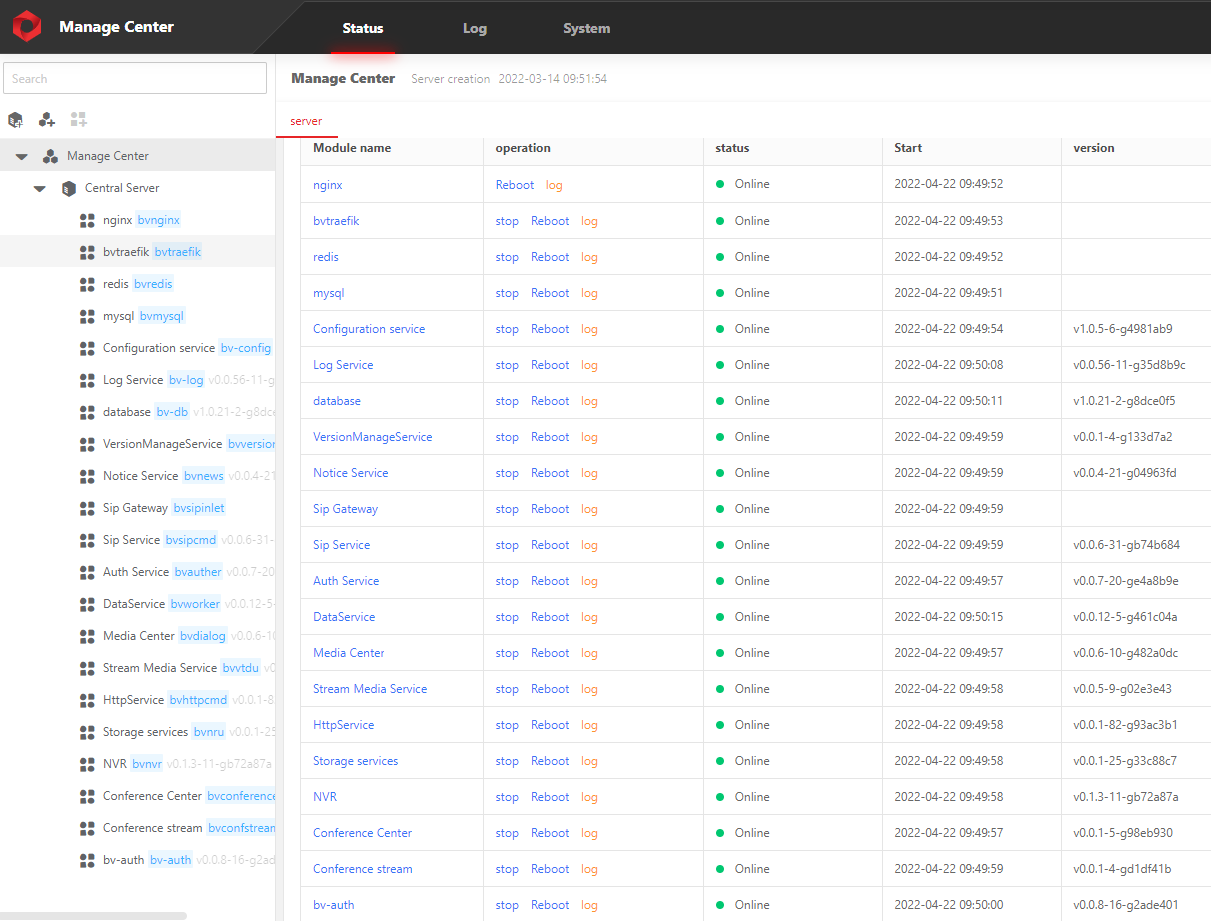Image resolution: width=1211 pixels, height=921 pixels.
Task: Click the add cluster icon with plus sign
Action: click(47, 120)
